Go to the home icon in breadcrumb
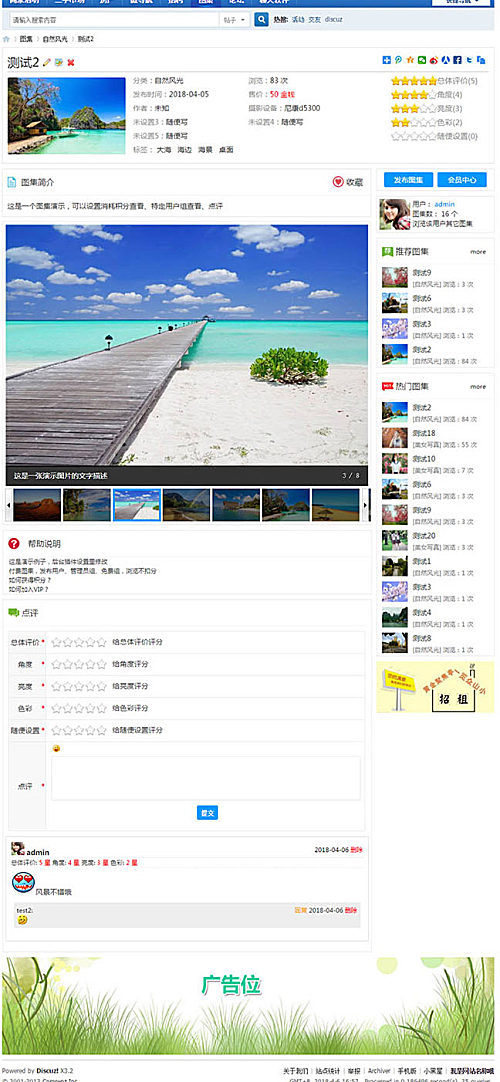This screenshot has width=500, height=1082. pyautogui.click(x=6, y=39)
